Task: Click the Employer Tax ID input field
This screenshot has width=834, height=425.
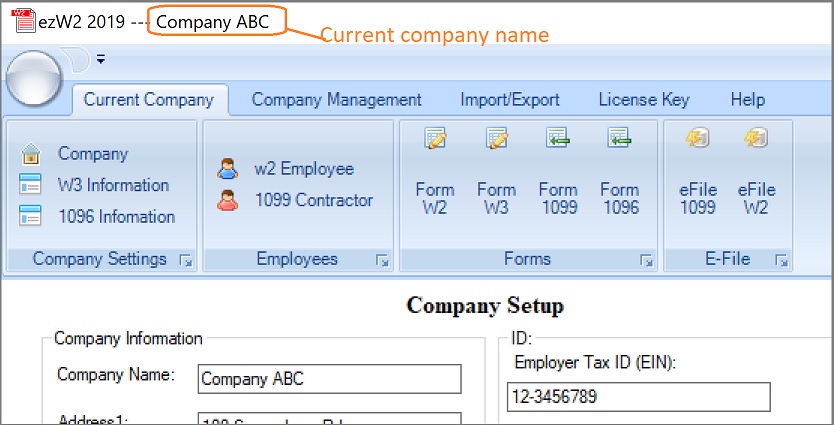Action: (638, 397)
